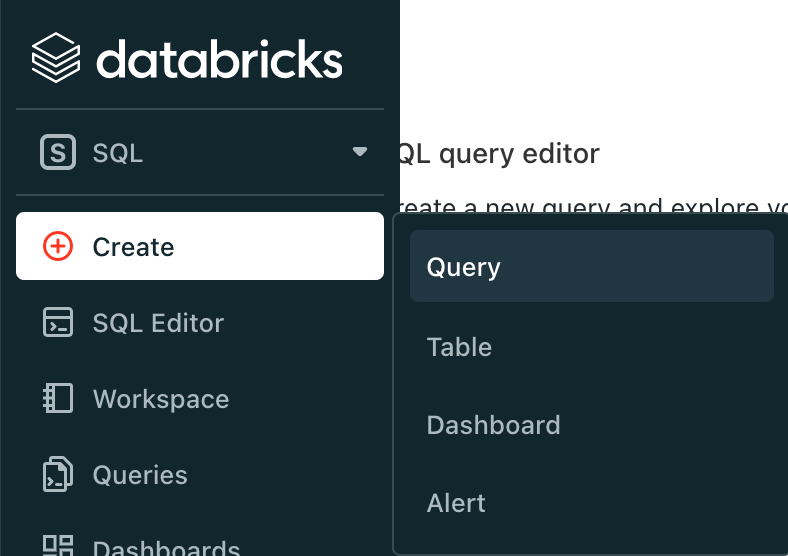The height and width of the screenshot is (556, 788).
Task: Click the Queries document icon
Action: (58, 475)
